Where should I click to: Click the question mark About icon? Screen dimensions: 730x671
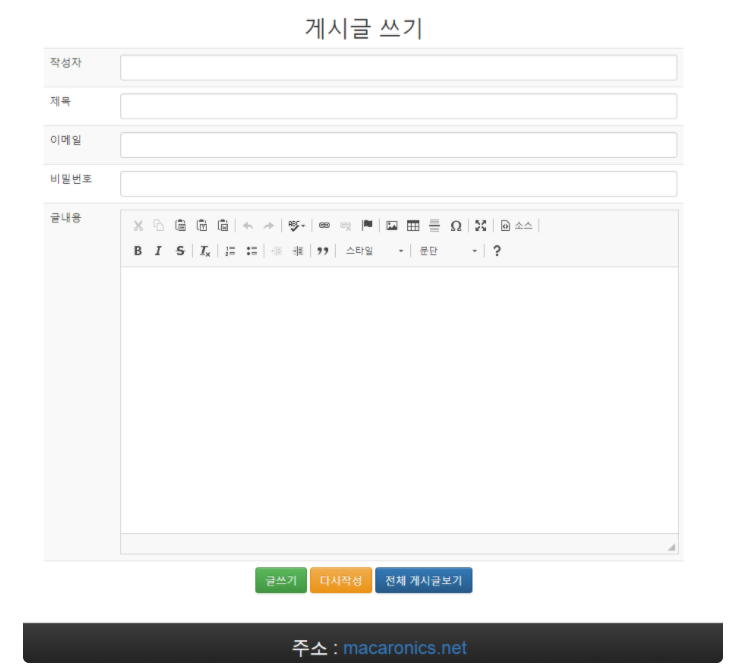coord(497,251)
